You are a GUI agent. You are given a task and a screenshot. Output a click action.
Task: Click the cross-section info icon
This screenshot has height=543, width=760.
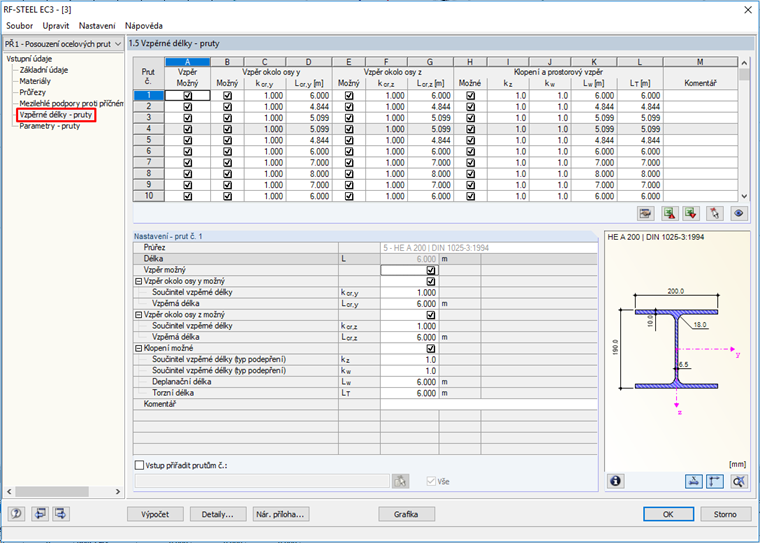click(616, 481)
